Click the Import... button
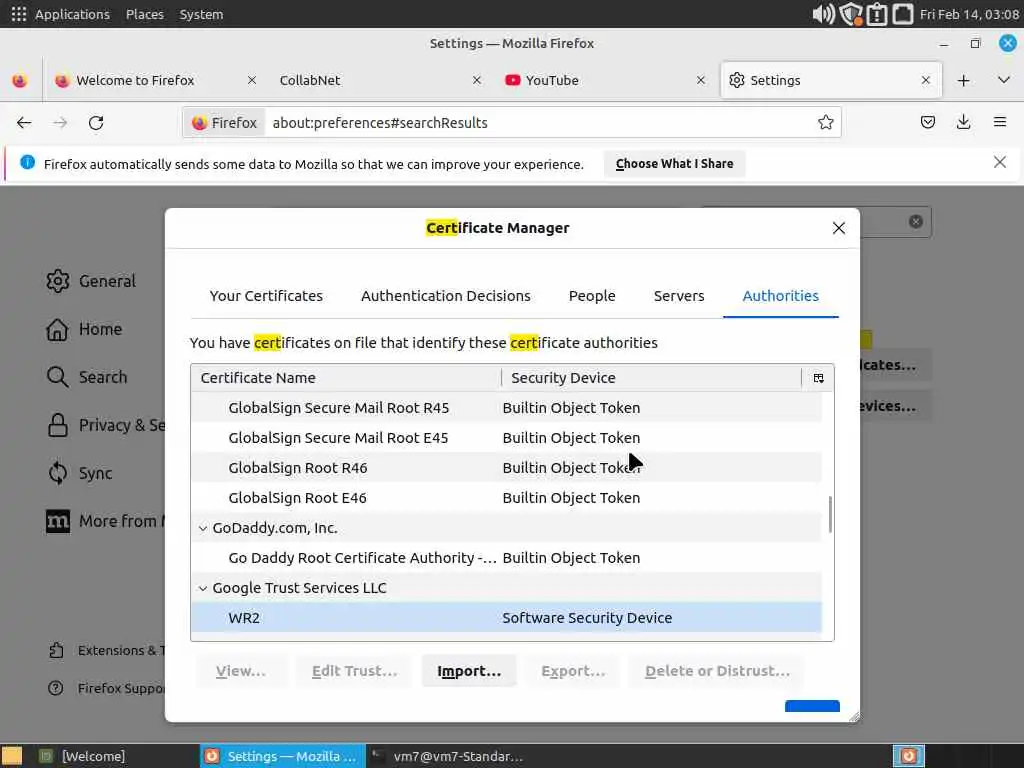This screenshot has width=1024, height=768. pos(469,671)
